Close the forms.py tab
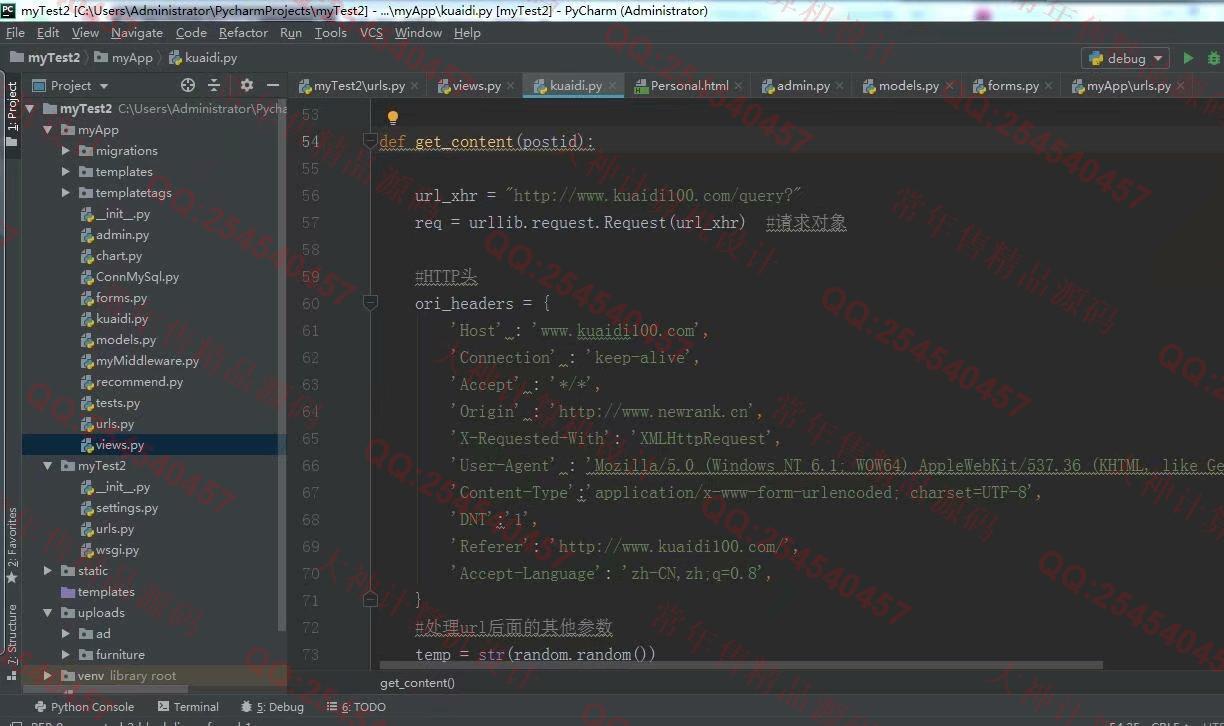 1049,86
